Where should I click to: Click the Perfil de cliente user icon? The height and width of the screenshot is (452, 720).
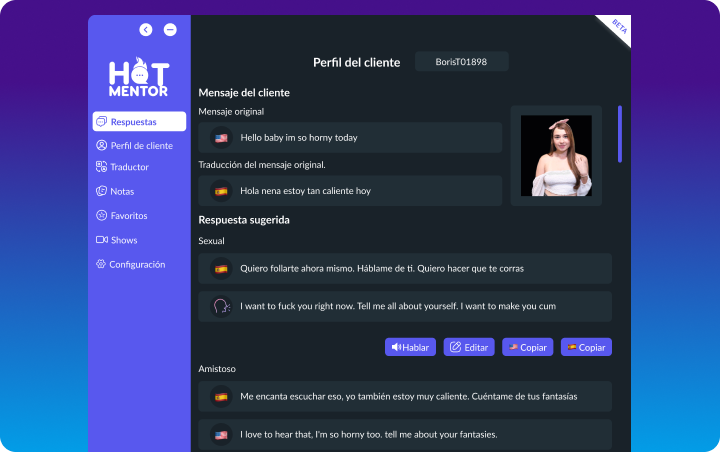tap(101, 145)
